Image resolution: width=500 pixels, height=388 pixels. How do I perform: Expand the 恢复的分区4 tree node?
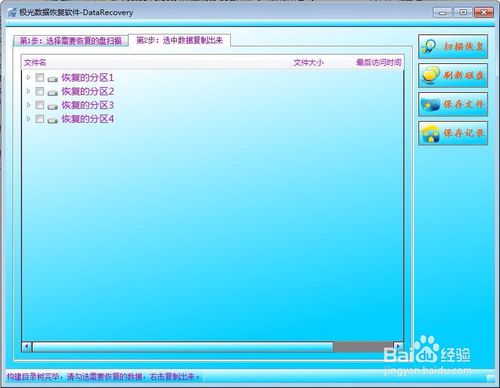tap(28, 119)
